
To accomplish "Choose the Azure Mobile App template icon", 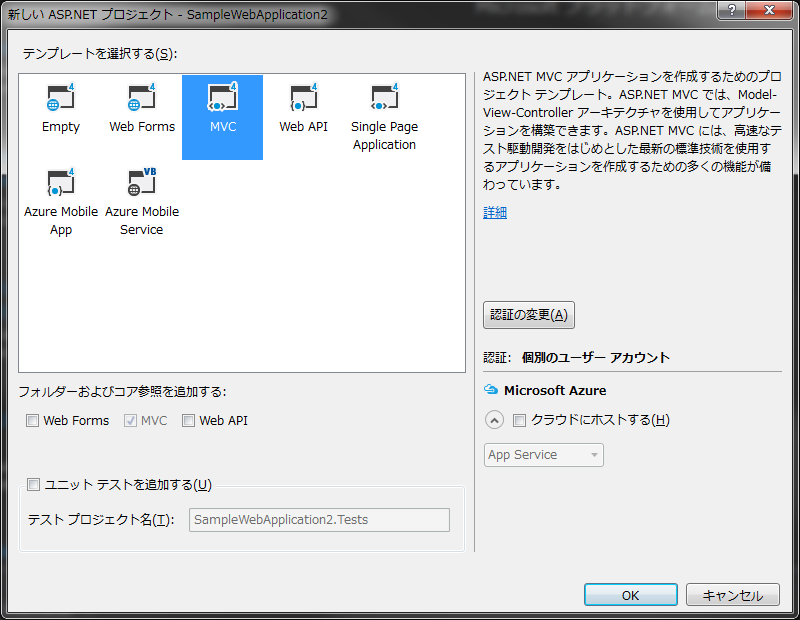I will tap(61, 182).
